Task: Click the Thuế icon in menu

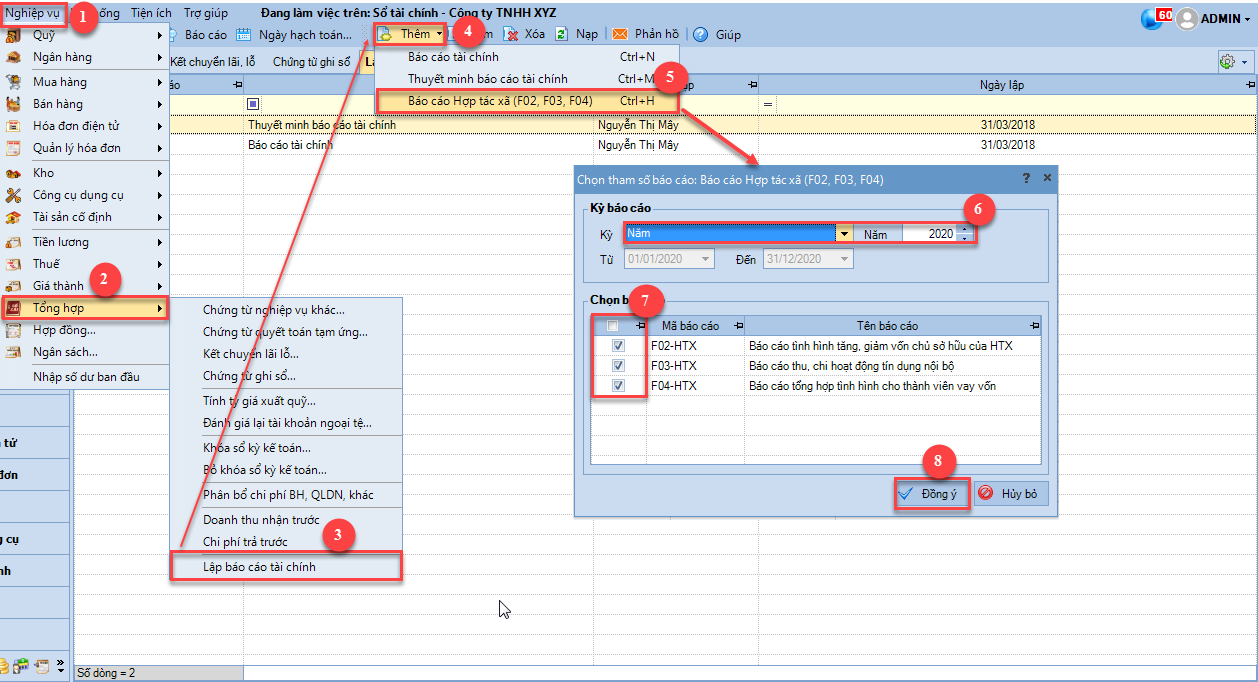Action: click(x=14, y=264)
